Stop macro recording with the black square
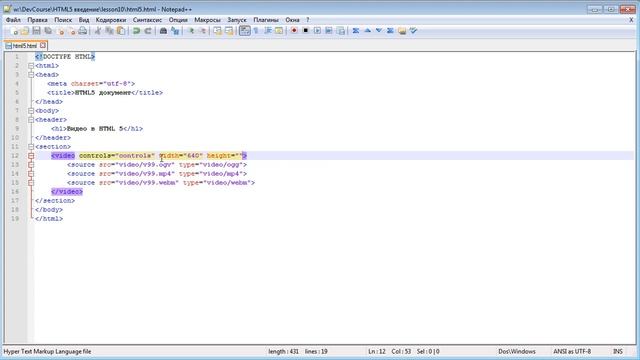The height and width of the screenshot is (360, 640). click(x=305, y=31)
